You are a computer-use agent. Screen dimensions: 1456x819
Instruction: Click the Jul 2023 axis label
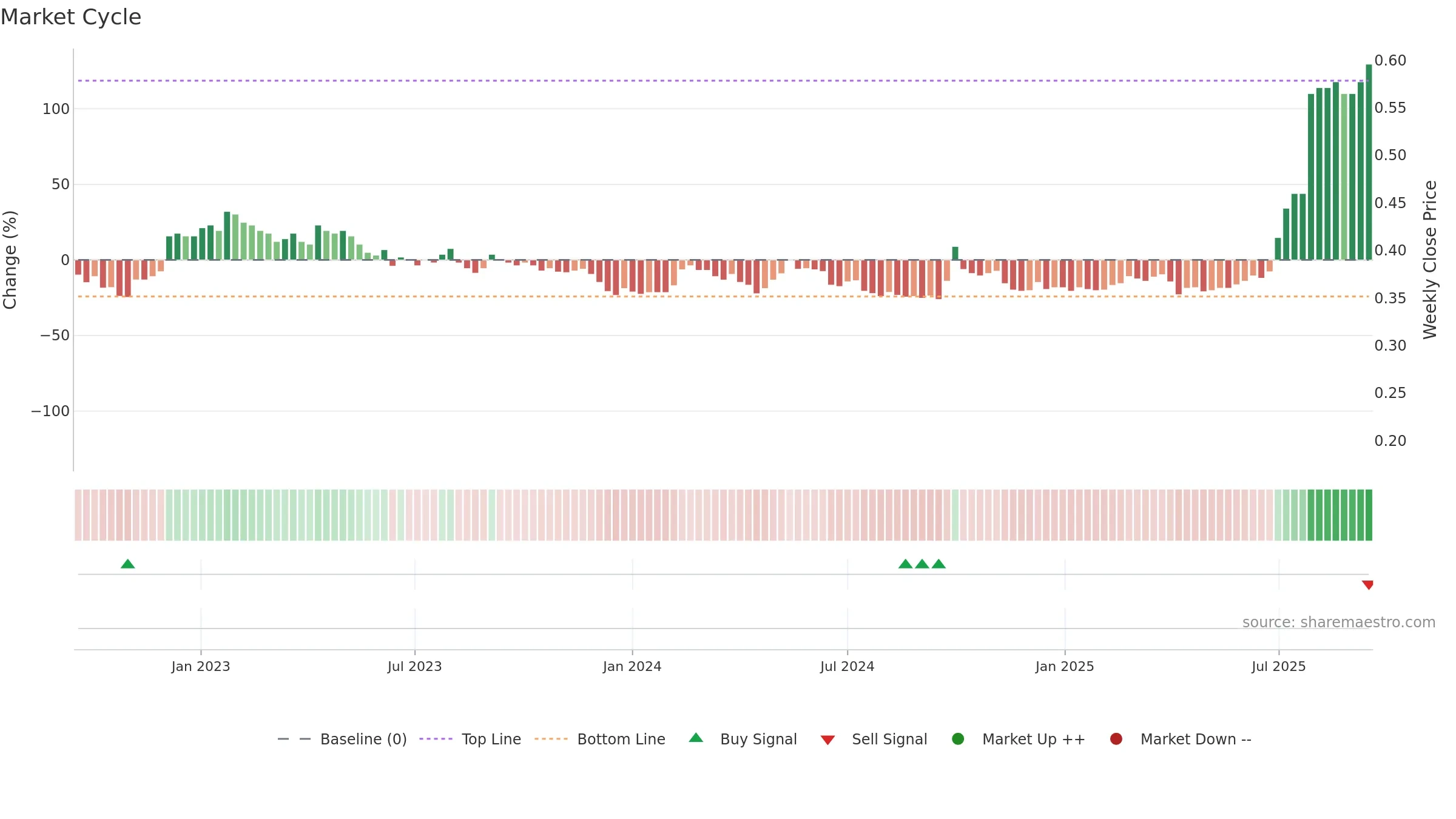point(415,667)
